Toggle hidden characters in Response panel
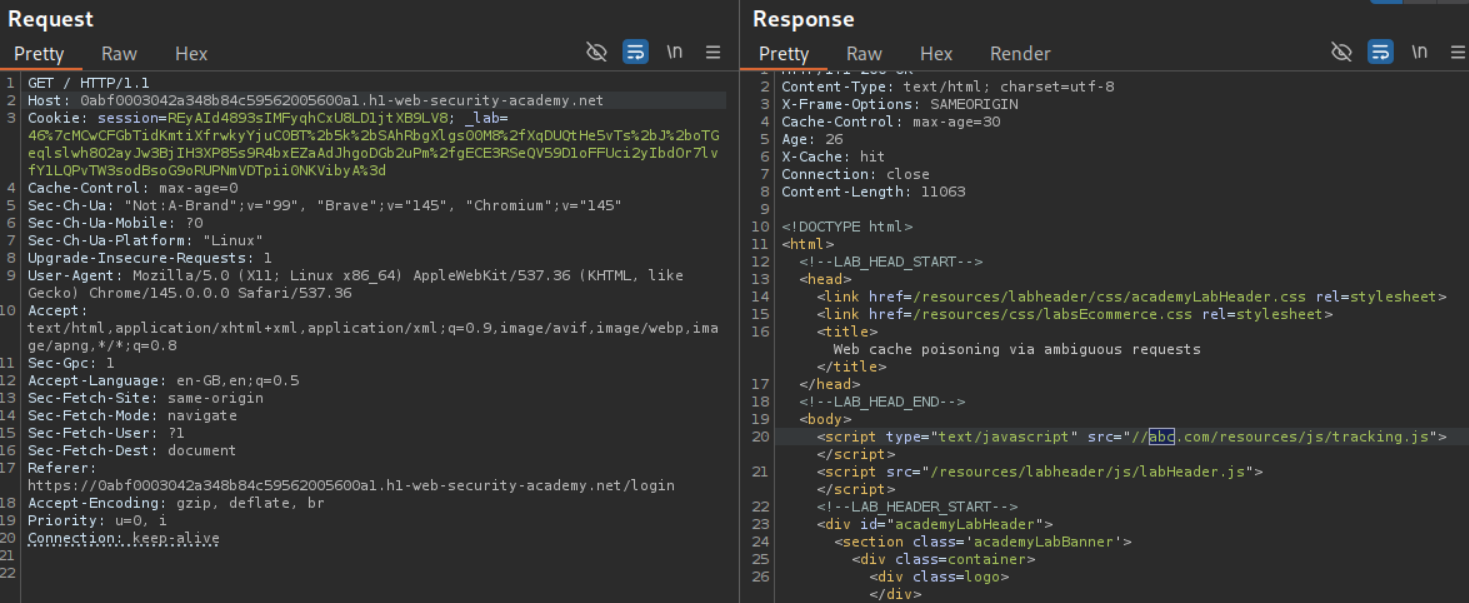1469x603 pixels. 1341,52
